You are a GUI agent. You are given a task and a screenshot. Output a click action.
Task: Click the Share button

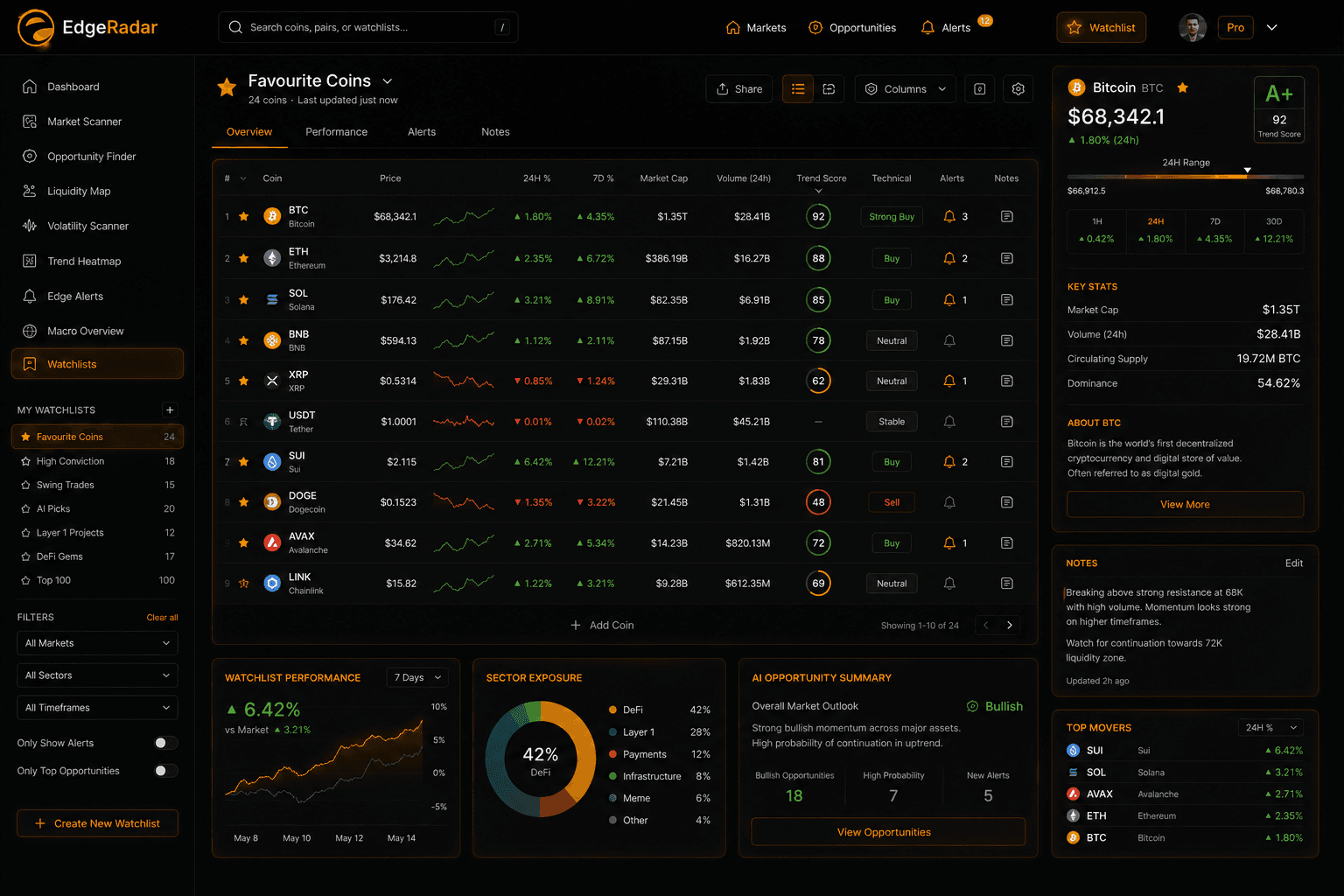coord(739,88)
